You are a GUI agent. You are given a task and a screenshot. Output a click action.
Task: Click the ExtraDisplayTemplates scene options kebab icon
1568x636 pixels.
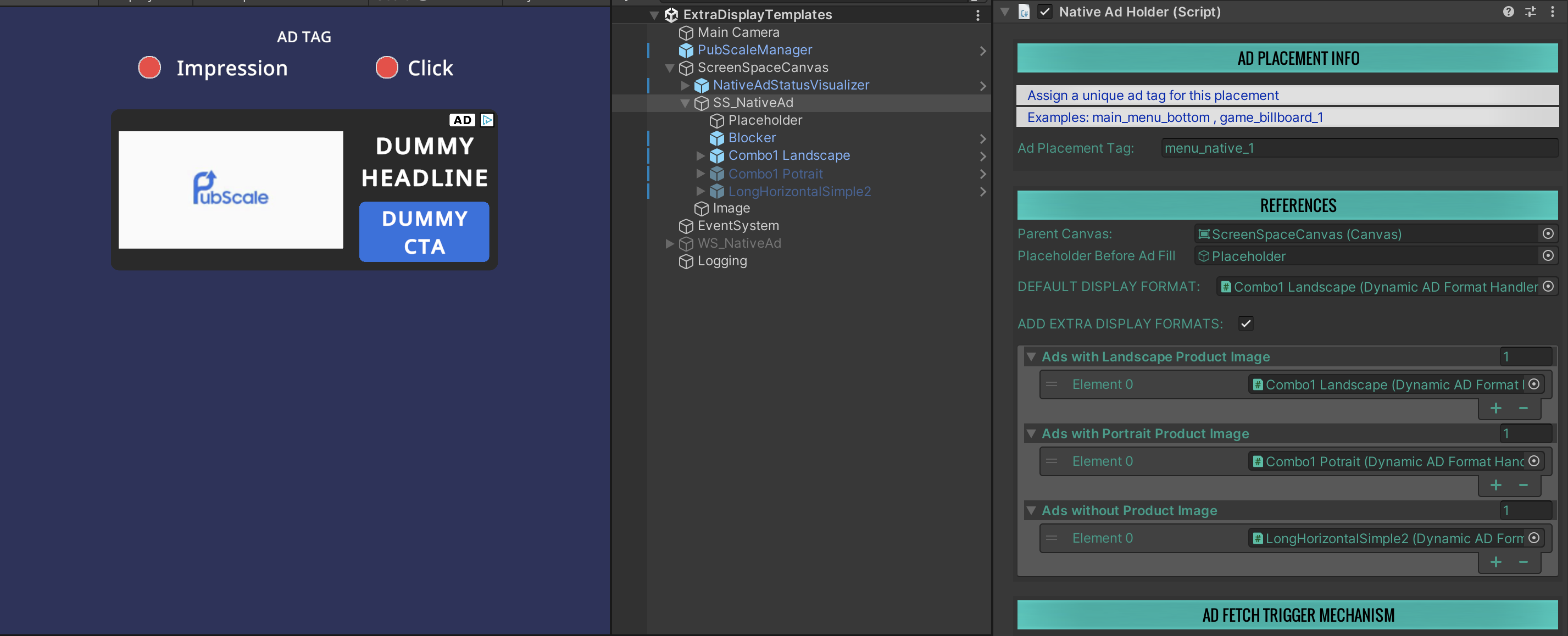pyautogui.click(x=977, y=15)
